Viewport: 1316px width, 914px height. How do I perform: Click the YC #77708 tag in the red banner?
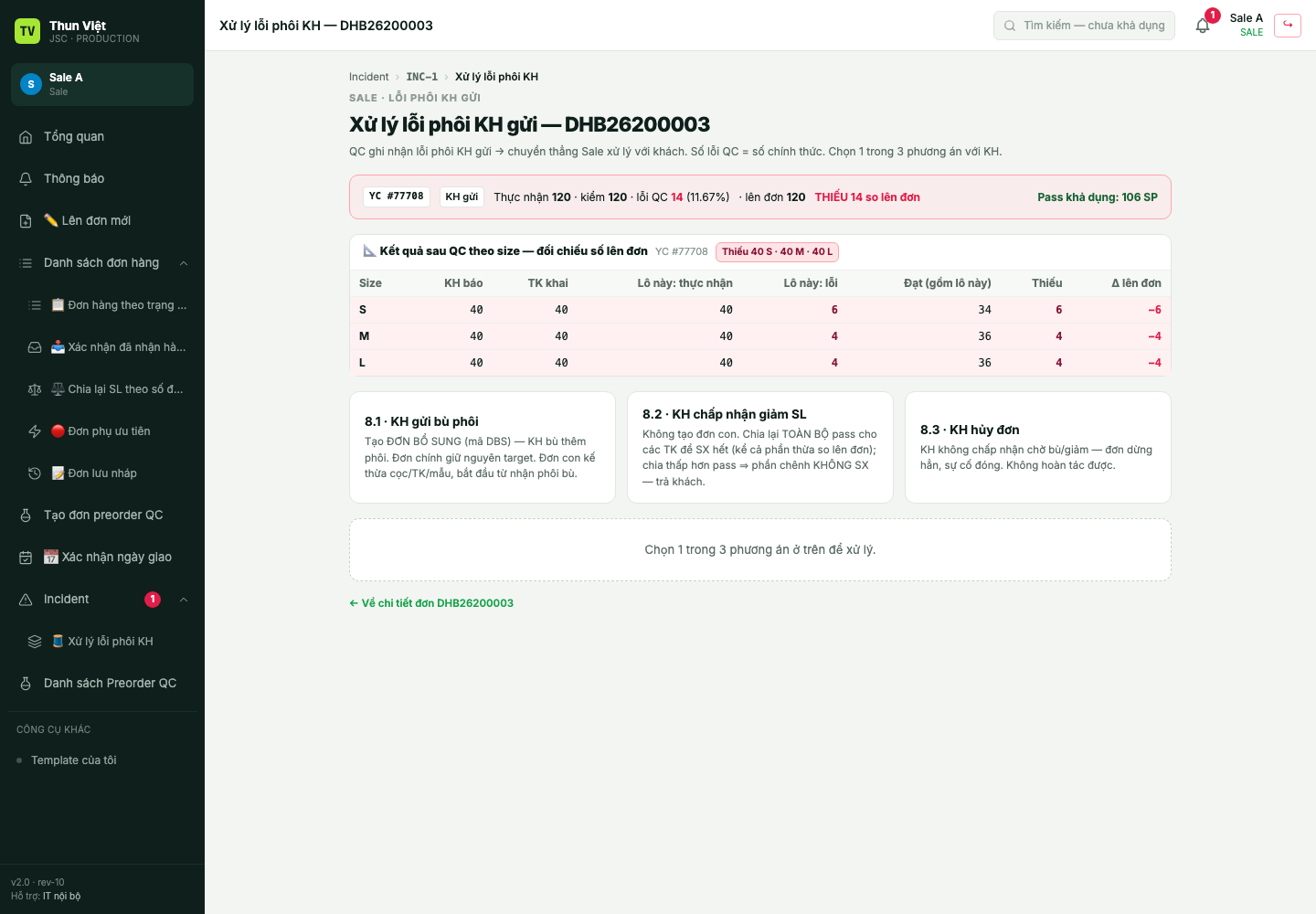pos(397,197)
